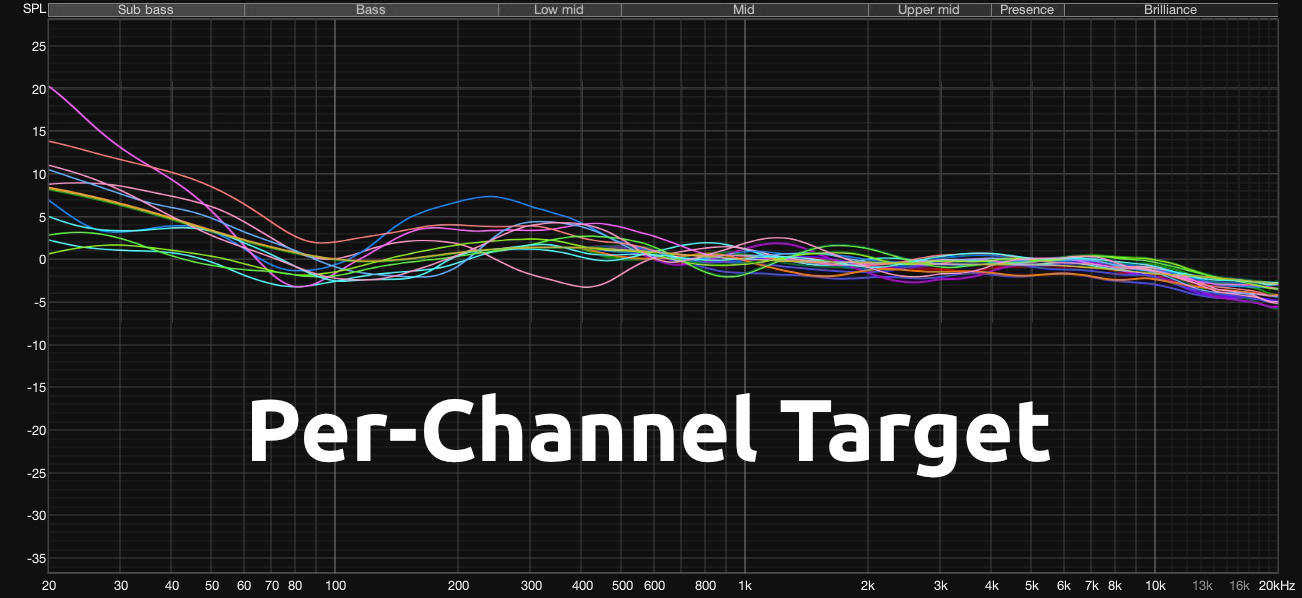The height and width of the screenshot is (598, 1302).
Task: Select the 1k frequency axis label
Action: (744, 586)
